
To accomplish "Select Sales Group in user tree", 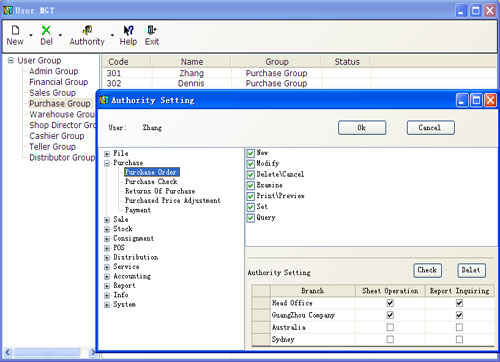I will coord(52,93).
